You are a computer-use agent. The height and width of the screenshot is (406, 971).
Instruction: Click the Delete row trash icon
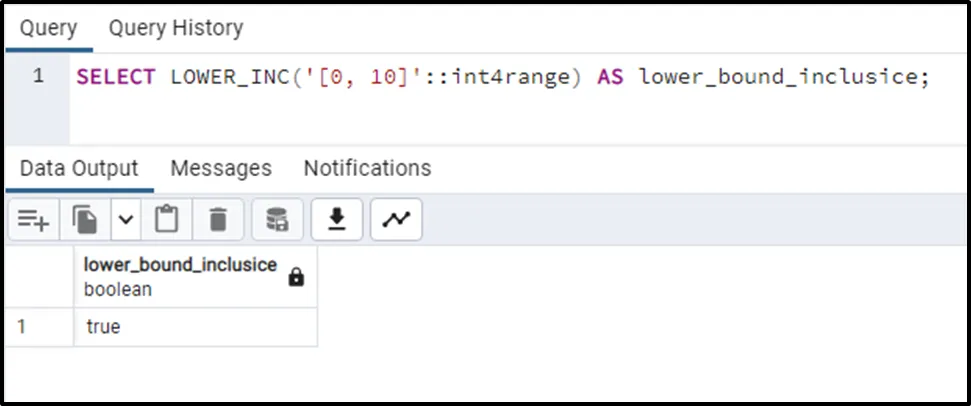point(218,220)
